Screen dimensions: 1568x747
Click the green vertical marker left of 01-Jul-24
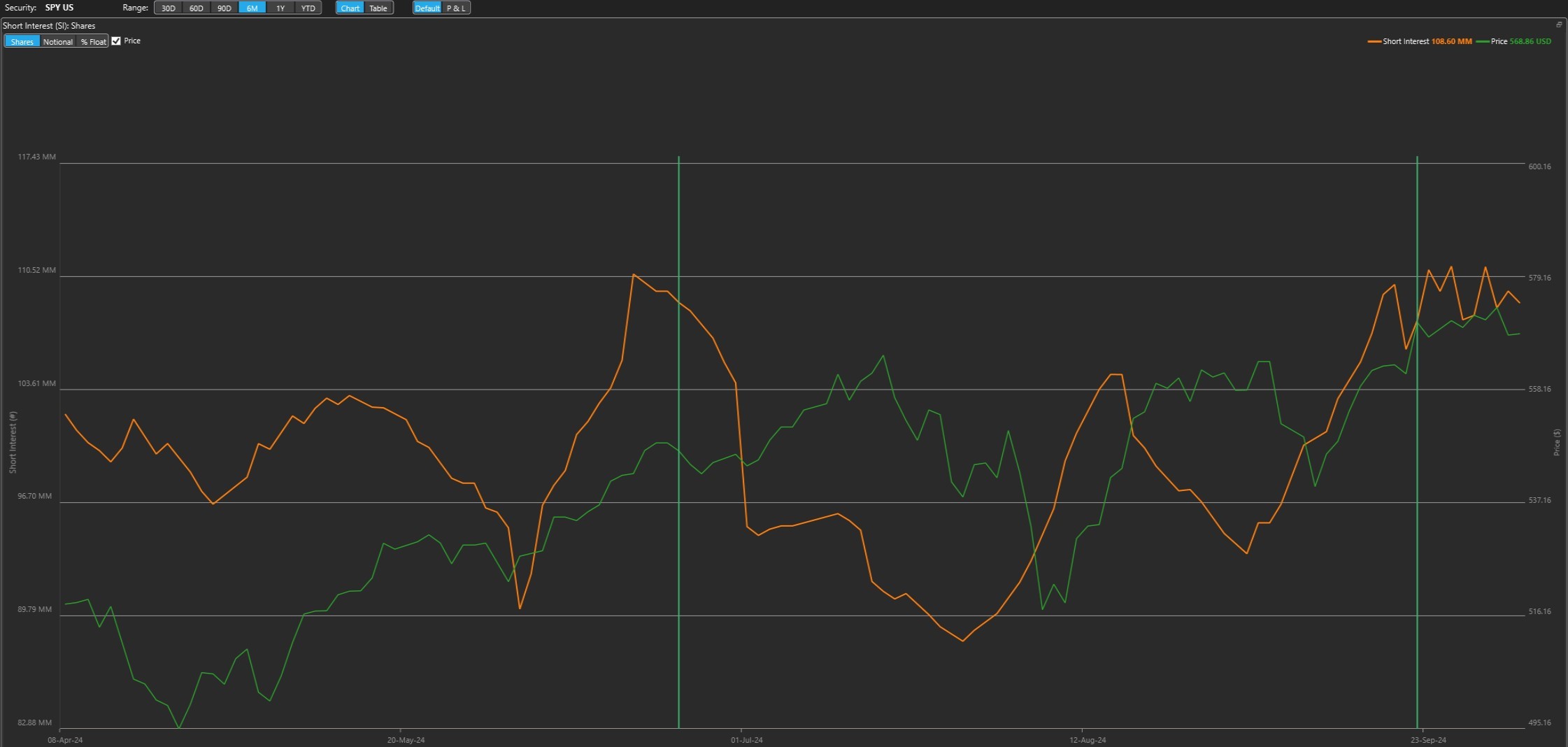[x=678, y=442]
